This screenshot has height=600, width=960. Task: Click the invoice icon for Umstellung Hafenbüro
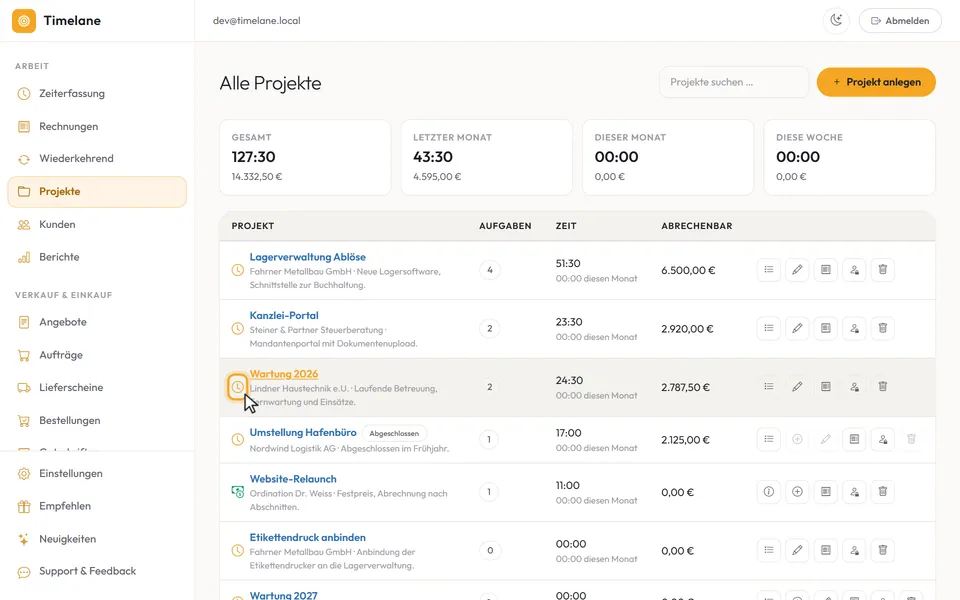click(x=854, y=439)
